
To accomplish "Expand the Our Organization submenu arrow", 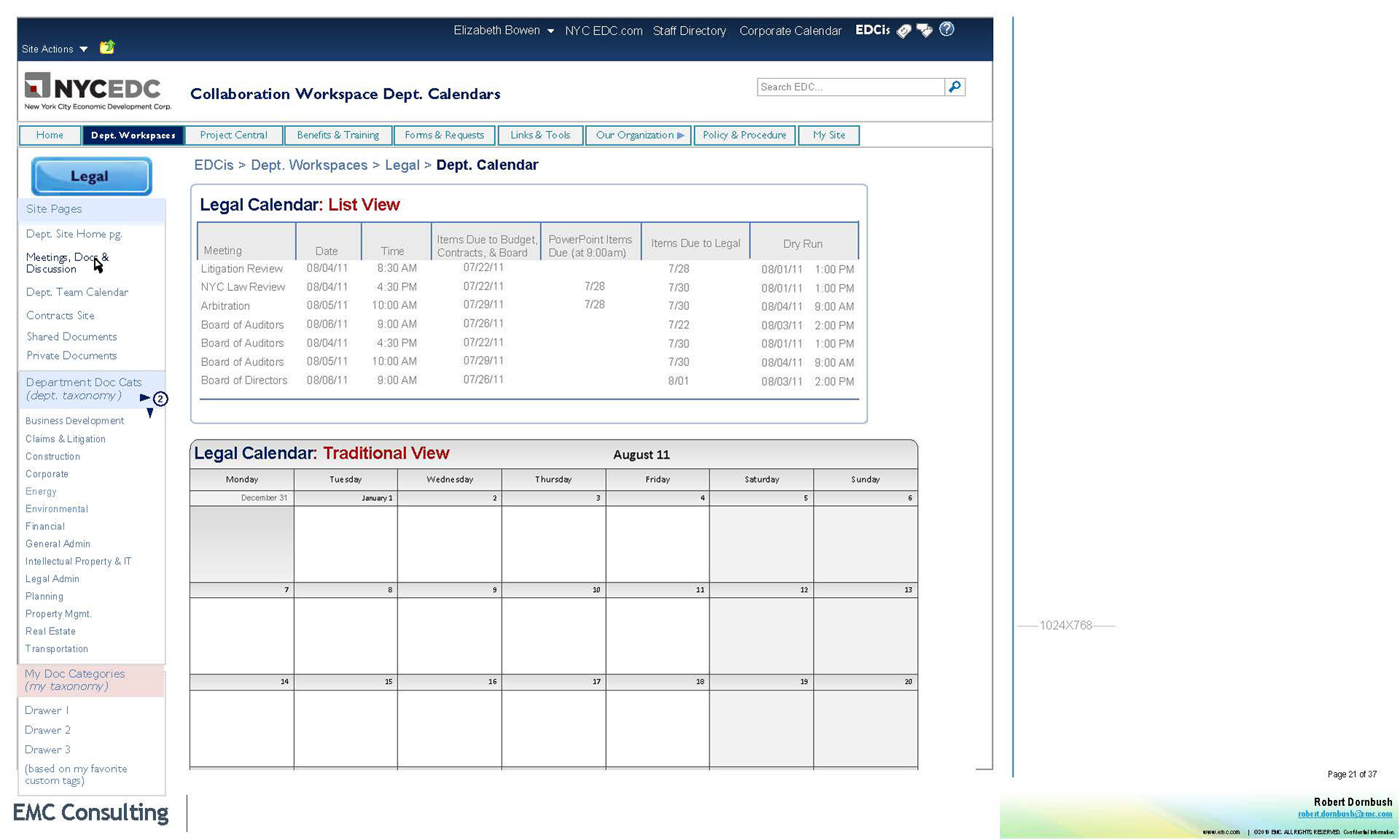I will click(x=680, y=136).
